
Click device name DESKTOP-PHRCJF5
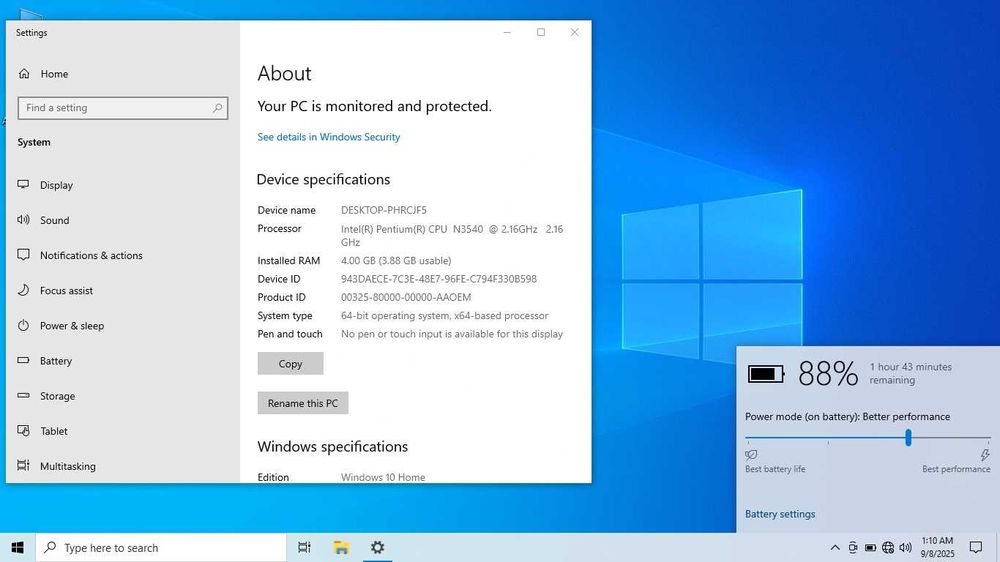(384, 210)
